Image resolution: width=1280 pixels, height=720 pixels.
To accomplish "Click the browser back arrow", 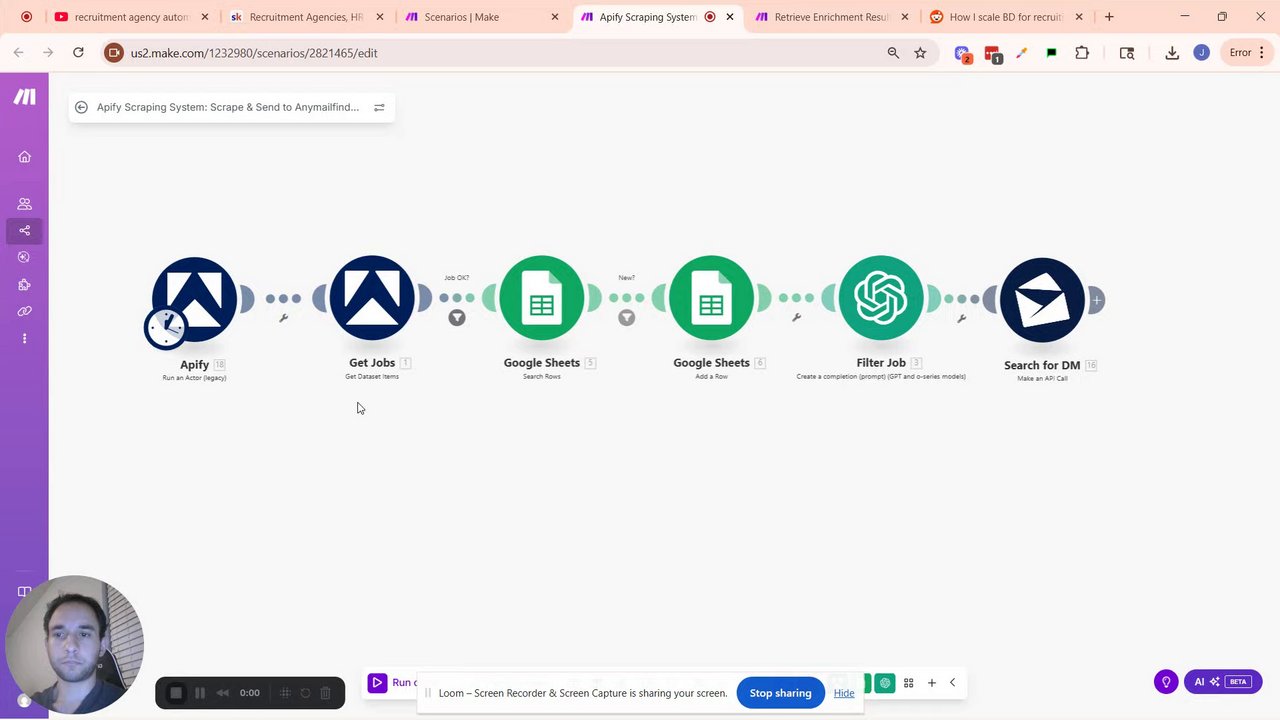I will tap(18, 53).
